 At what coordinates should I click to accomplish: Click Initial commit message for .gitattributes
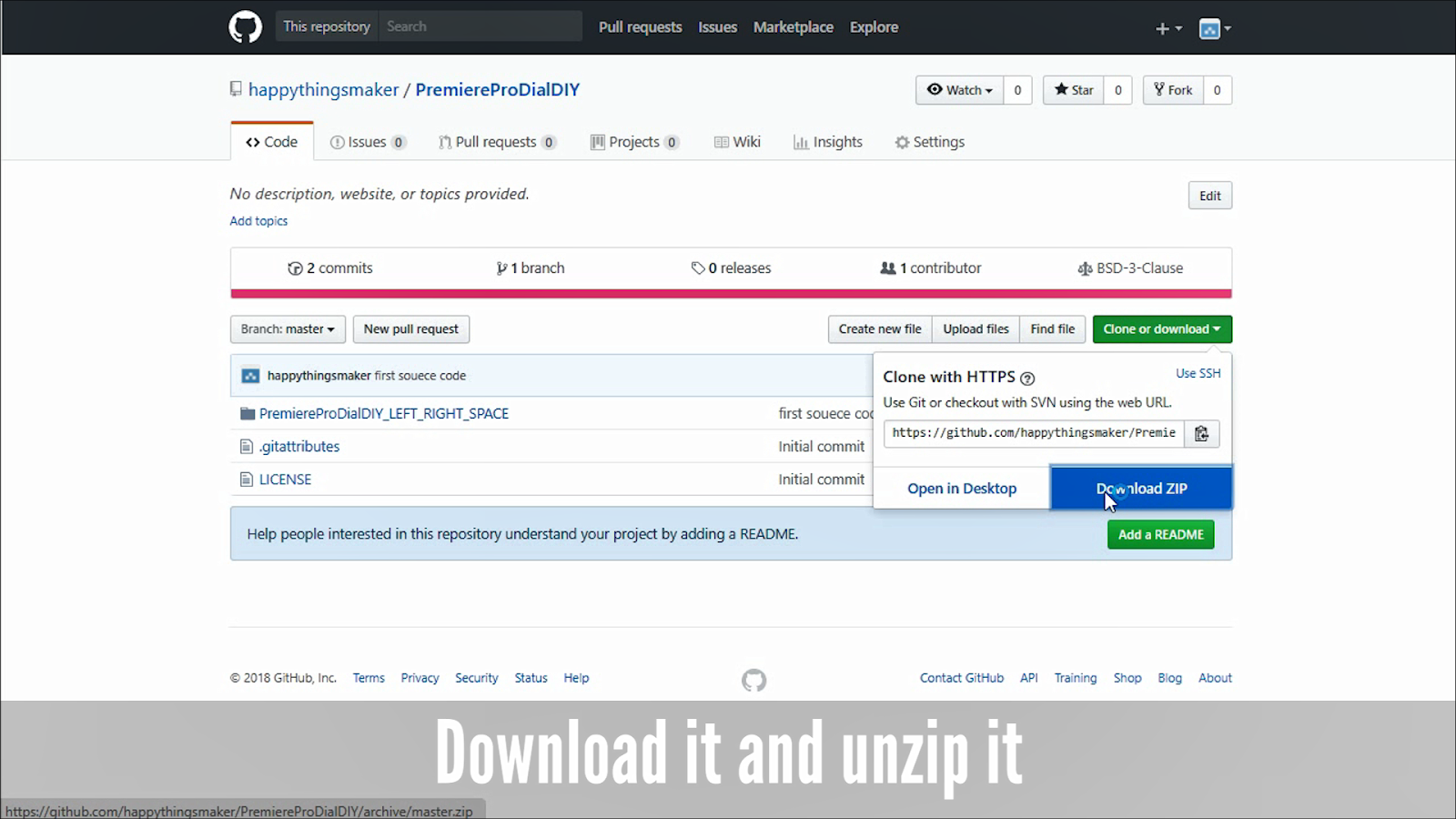821,447
